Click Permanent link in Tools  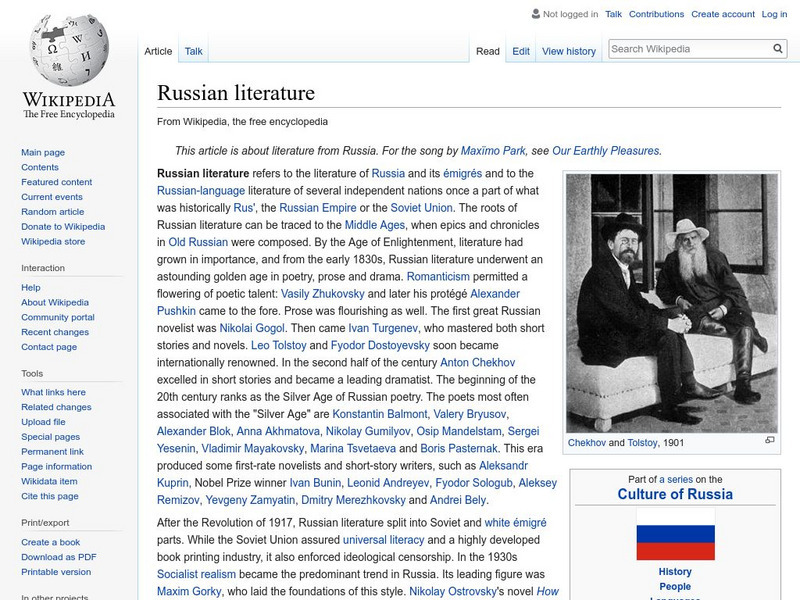click(x=52, y=451)
